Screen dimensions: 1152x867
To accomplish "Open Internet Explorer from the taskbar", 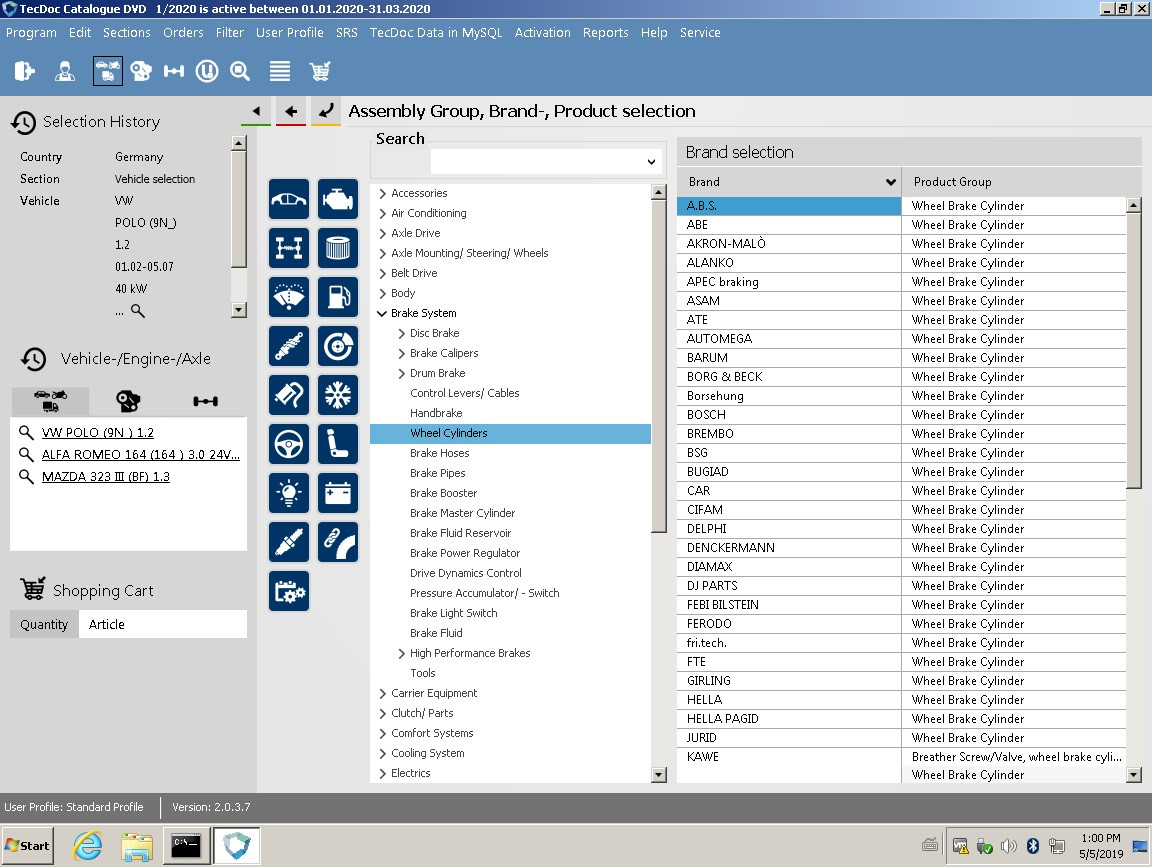I will (x=87, y=846).
